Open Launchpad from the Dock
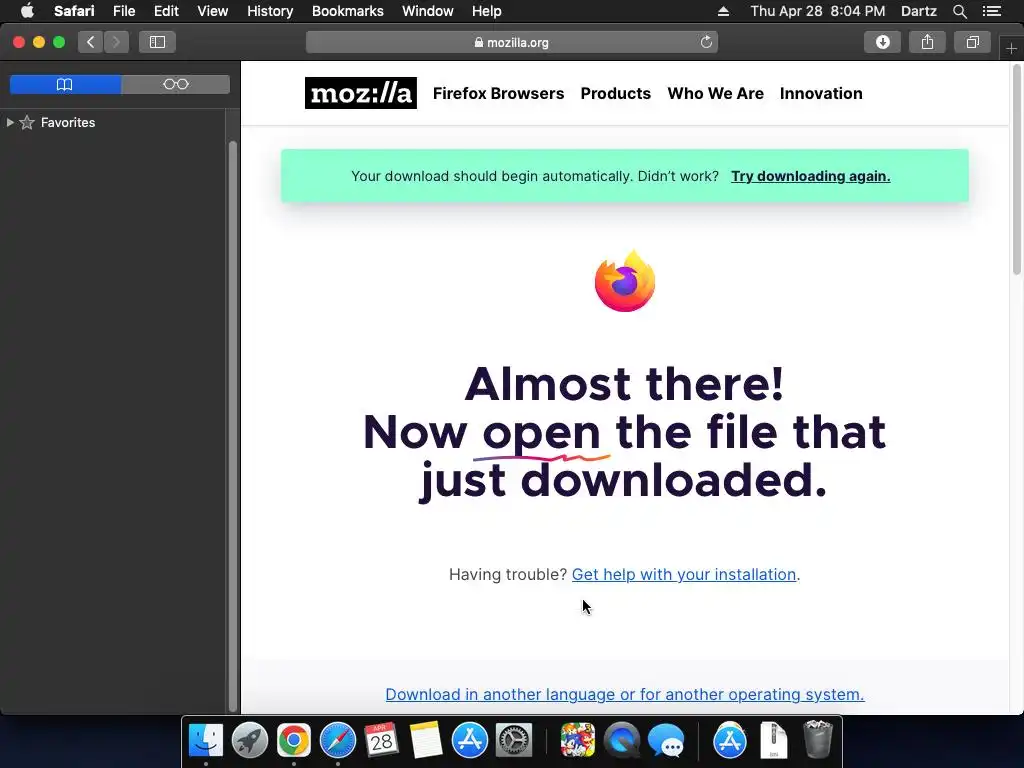The image size is (1024, 768). tap(249, 741)
